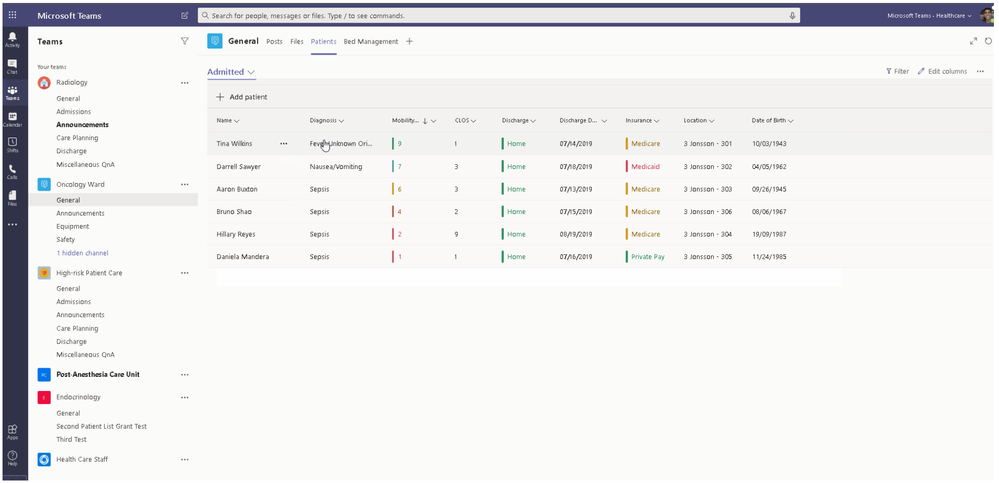The height and width of the screenshot is (483, 999).
Task: Open Calendar in the left rail
Action: (x=12, y=119)
